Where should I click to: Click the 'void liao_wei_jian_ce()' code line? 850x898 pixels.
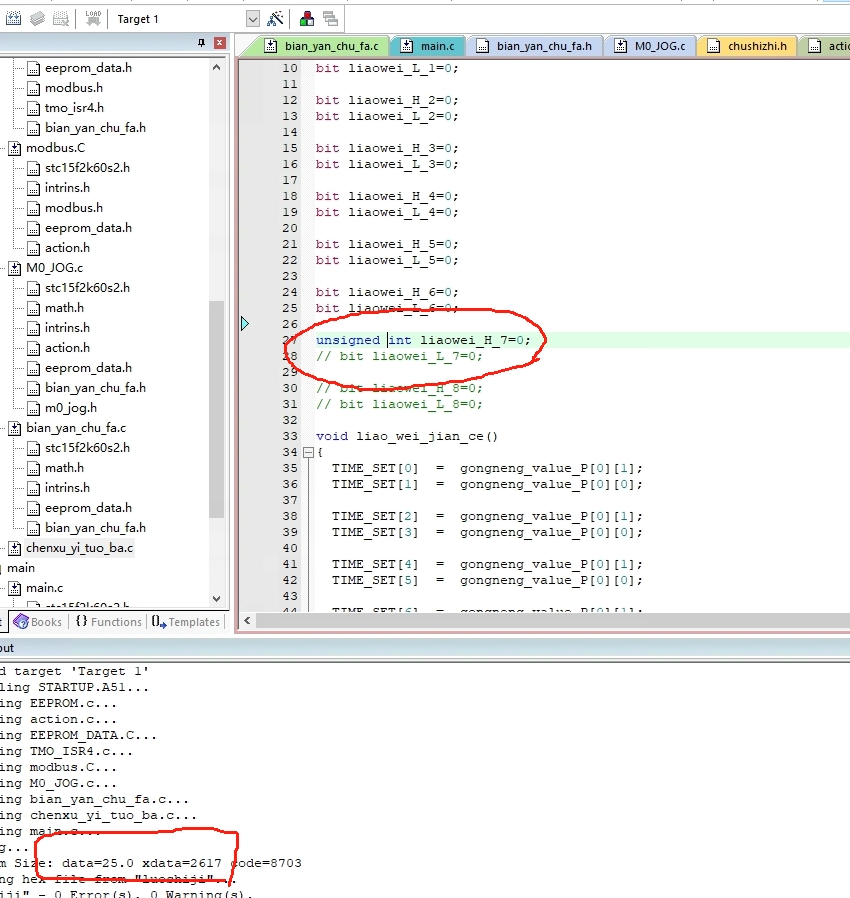407,436
